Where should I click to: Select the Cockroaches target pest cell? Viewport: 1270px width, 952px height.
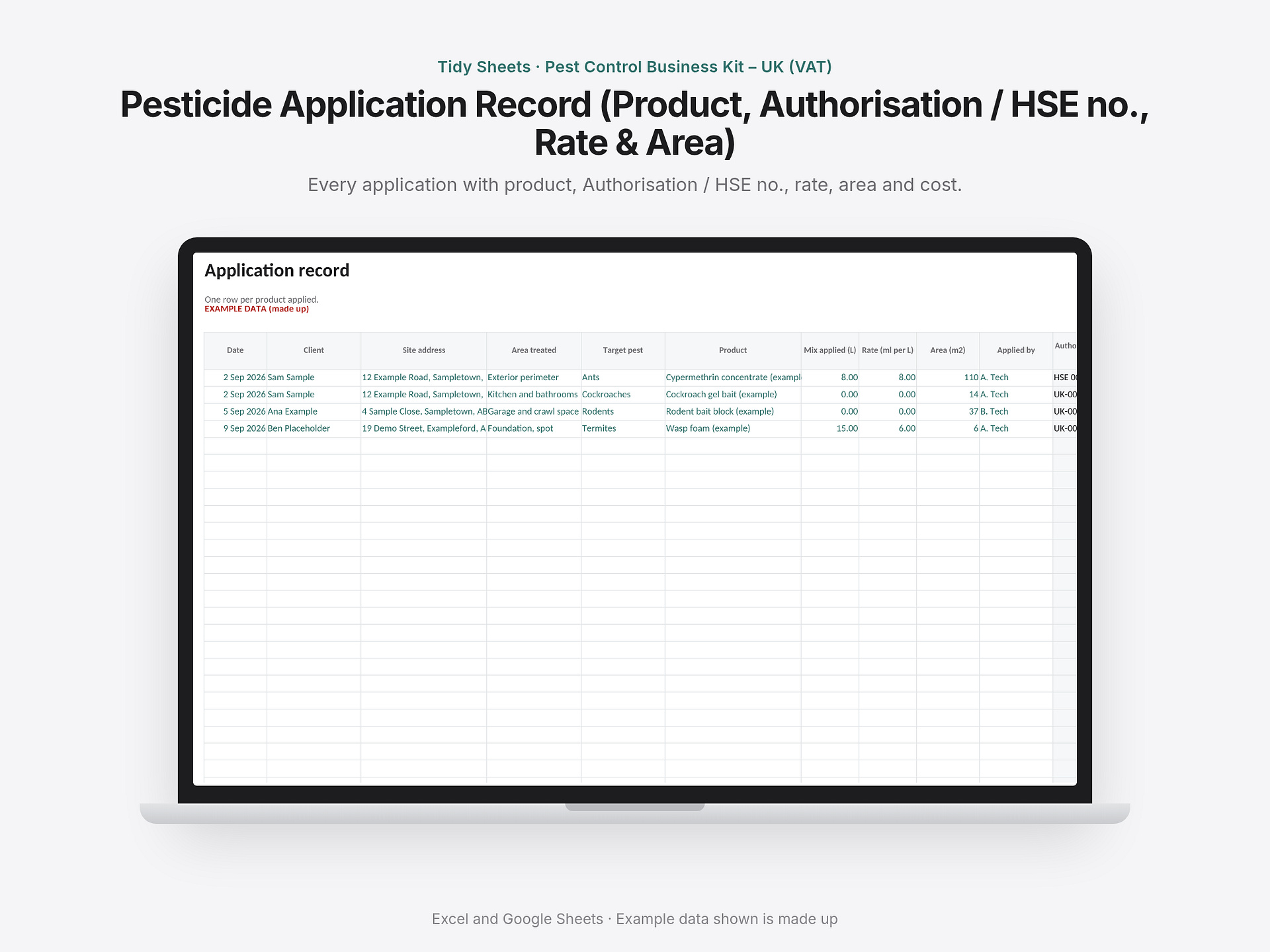622,395
